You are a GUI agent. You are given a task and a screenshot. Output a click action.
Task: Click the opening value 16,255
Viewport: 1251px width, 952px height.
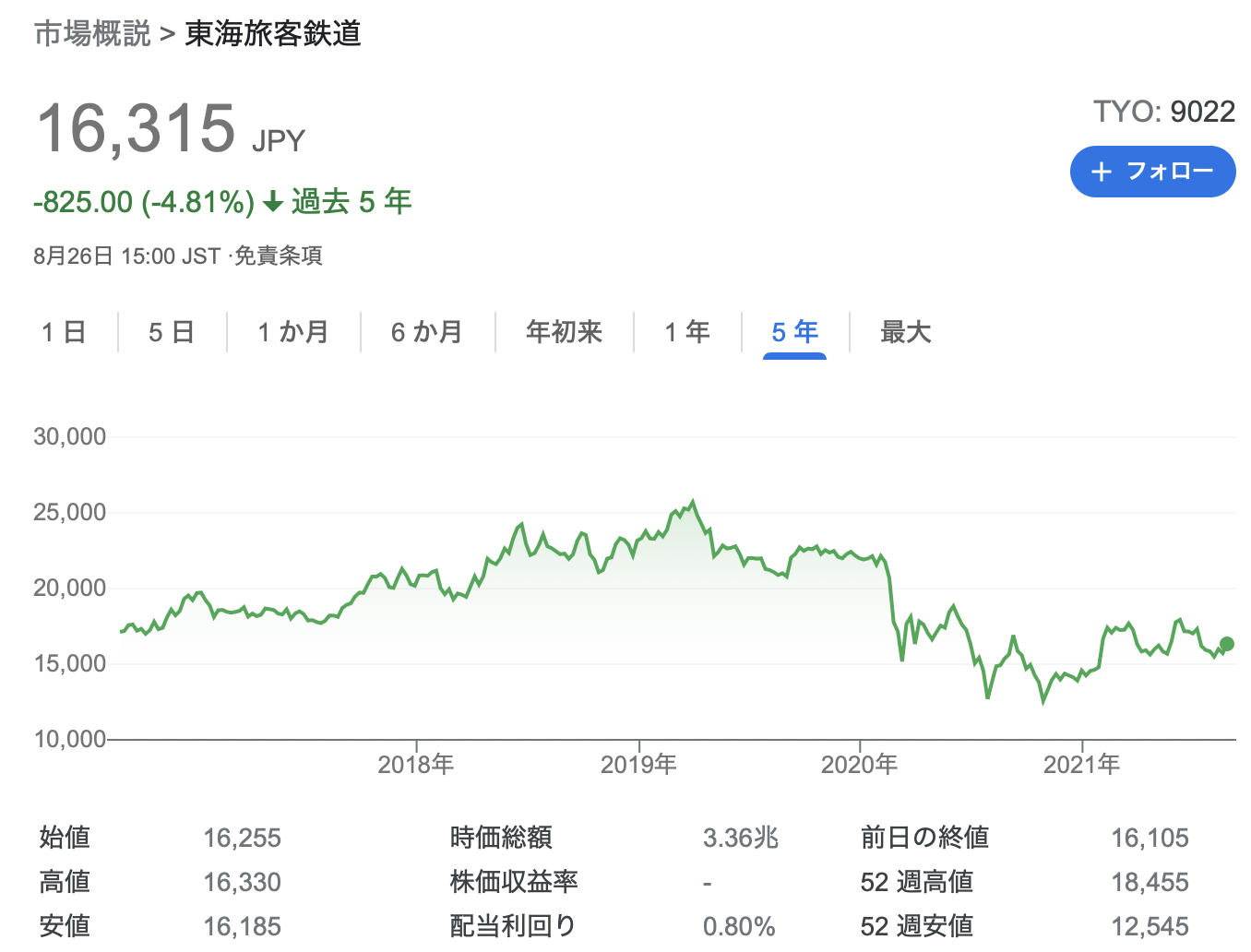pos(243,838)
